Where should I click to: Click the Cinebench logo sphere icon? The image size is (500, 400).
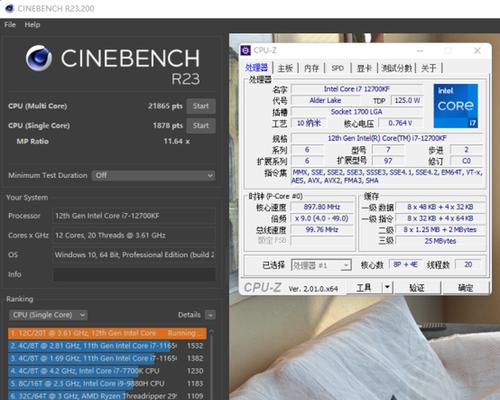tap(39, 58)
